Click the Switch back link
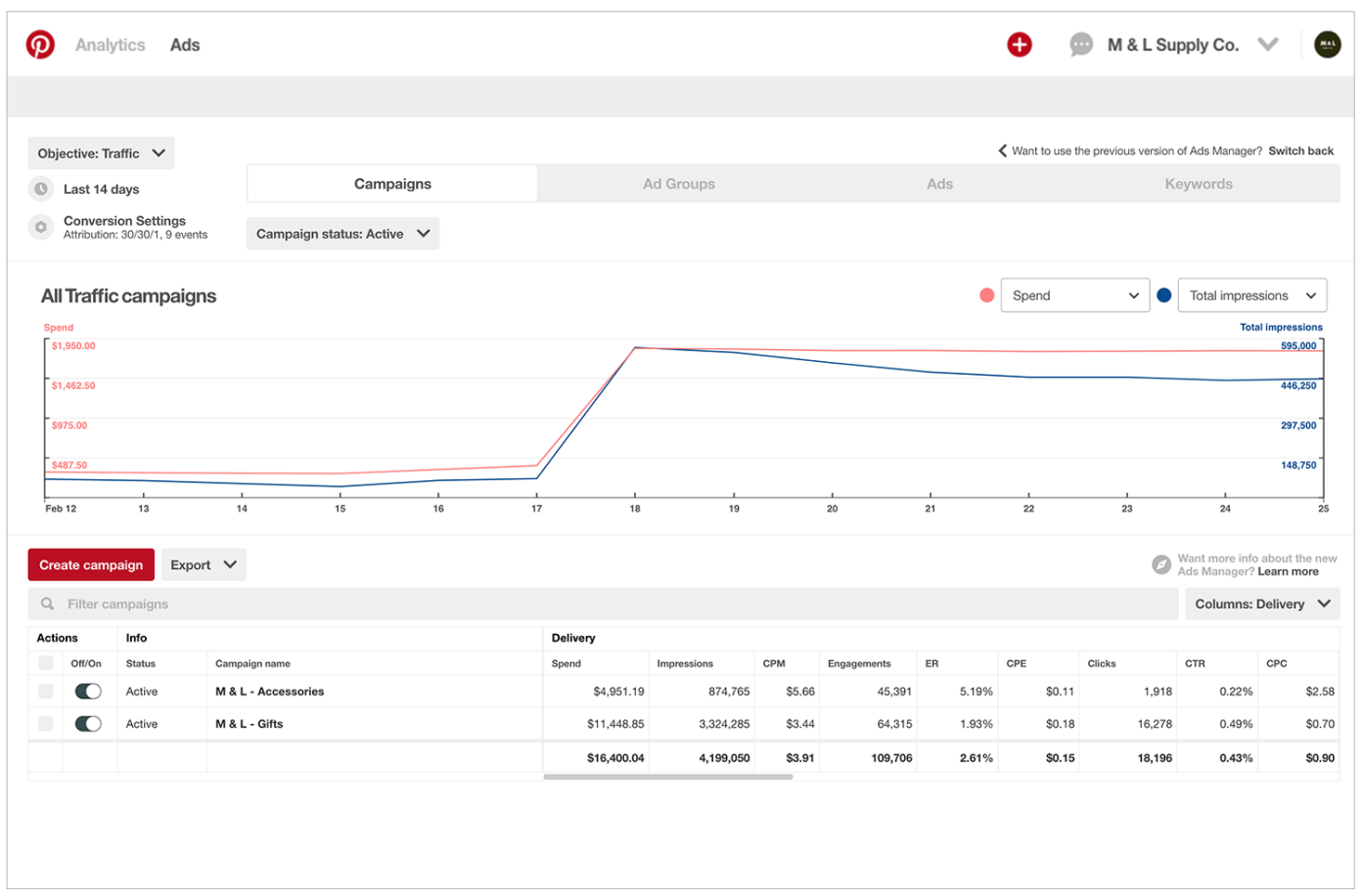This screenshot has width=1362, height=896. 1301,151
